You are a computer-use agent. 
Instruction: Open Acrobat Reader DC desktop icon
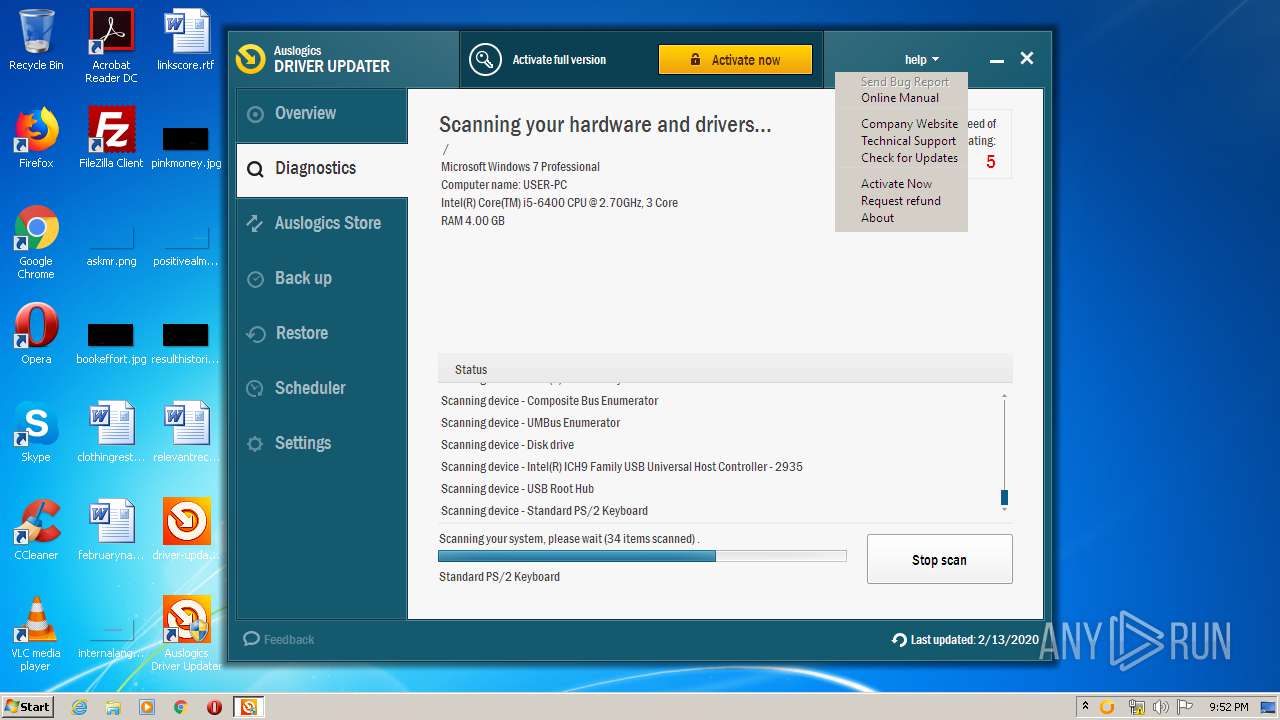tap(111, 46)
